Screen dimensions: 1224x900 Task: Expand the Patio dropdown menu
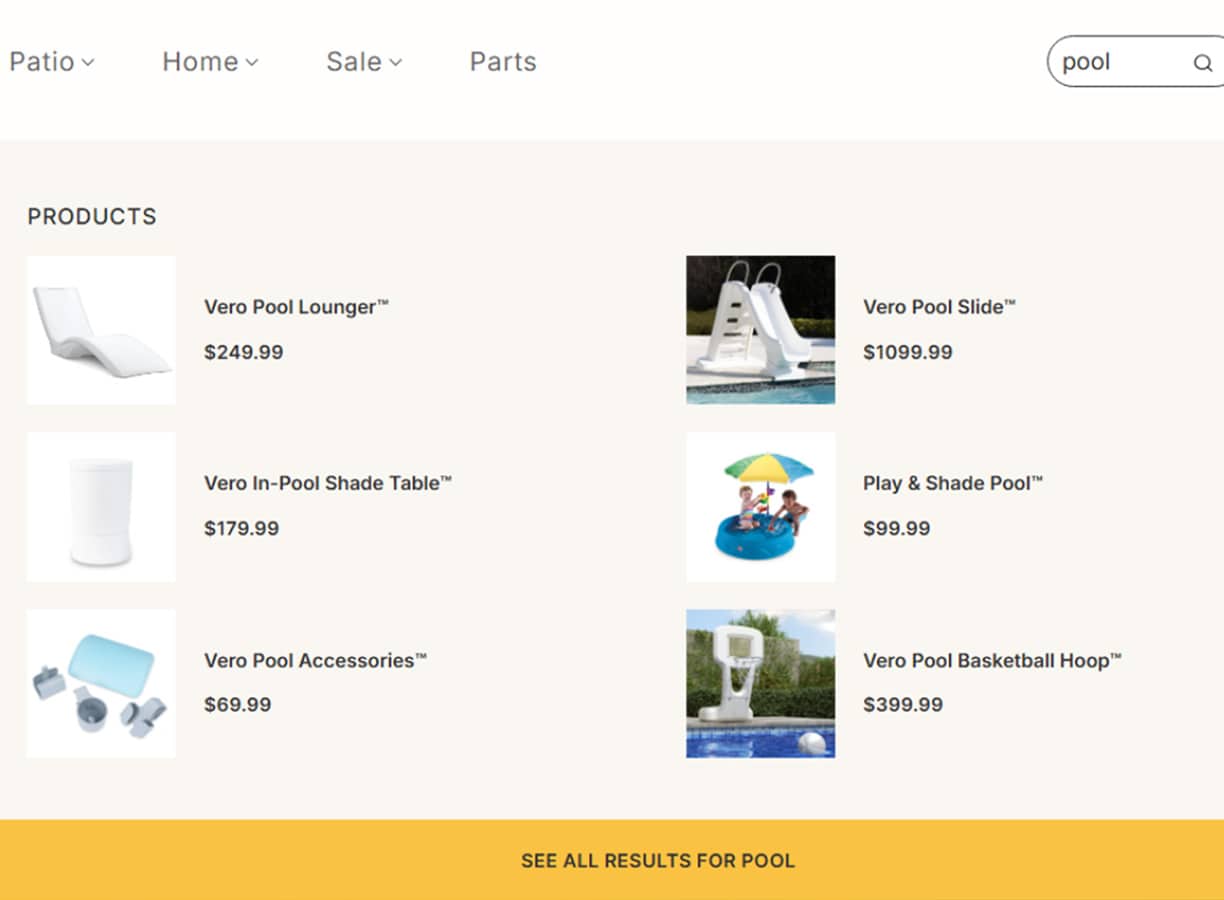(x=52, y=62)
